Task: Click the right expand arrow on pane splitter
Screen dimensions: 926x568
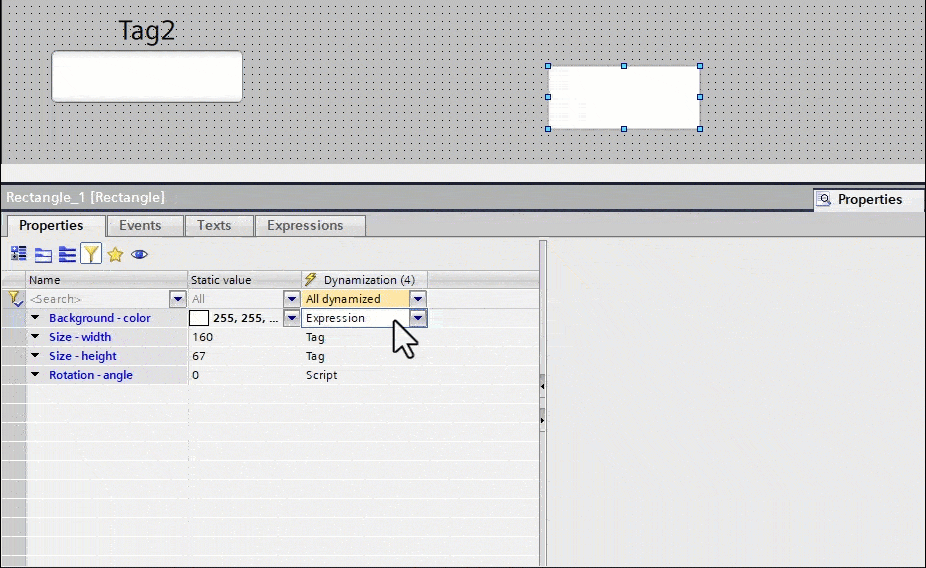Action: point(542,420)
